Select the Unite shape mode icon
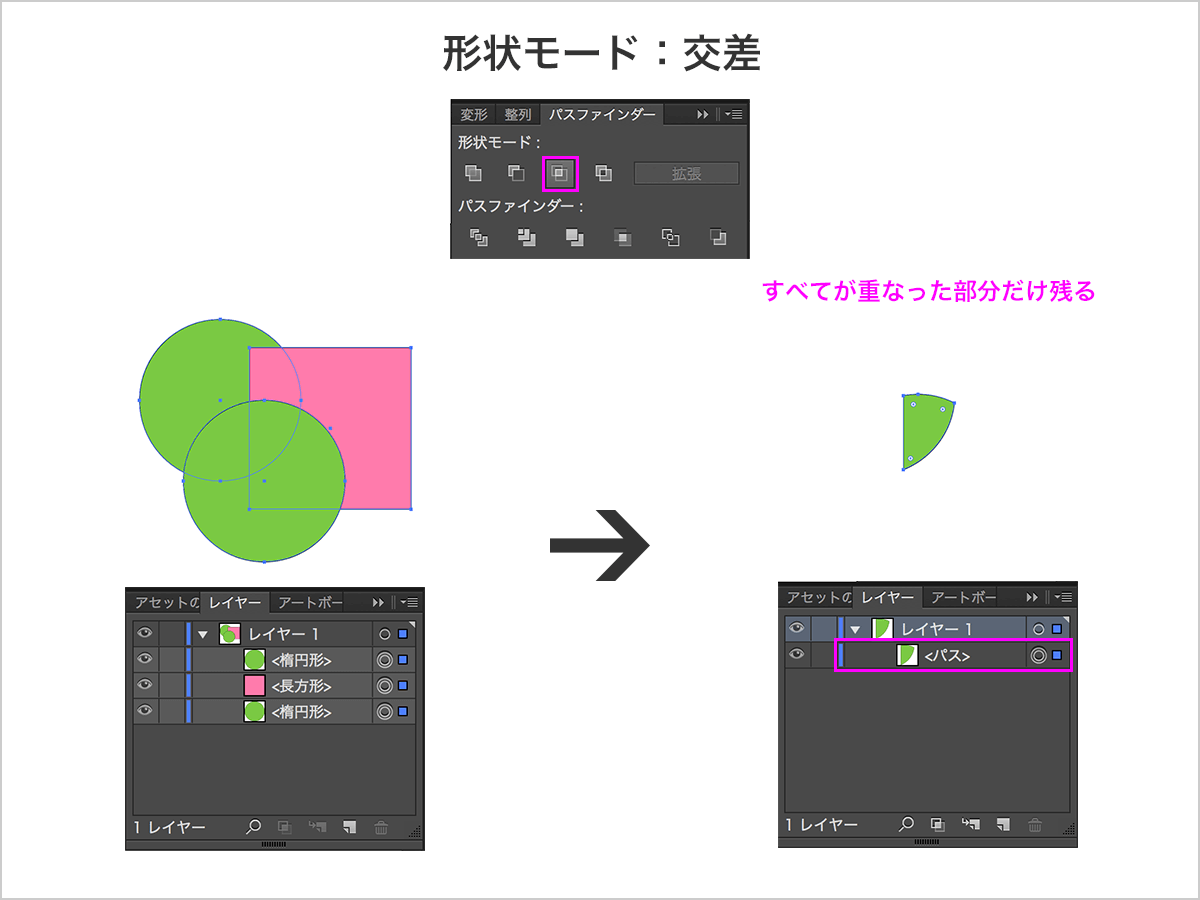The width and height of the screenshot is (1200, 900). [473, 172]
